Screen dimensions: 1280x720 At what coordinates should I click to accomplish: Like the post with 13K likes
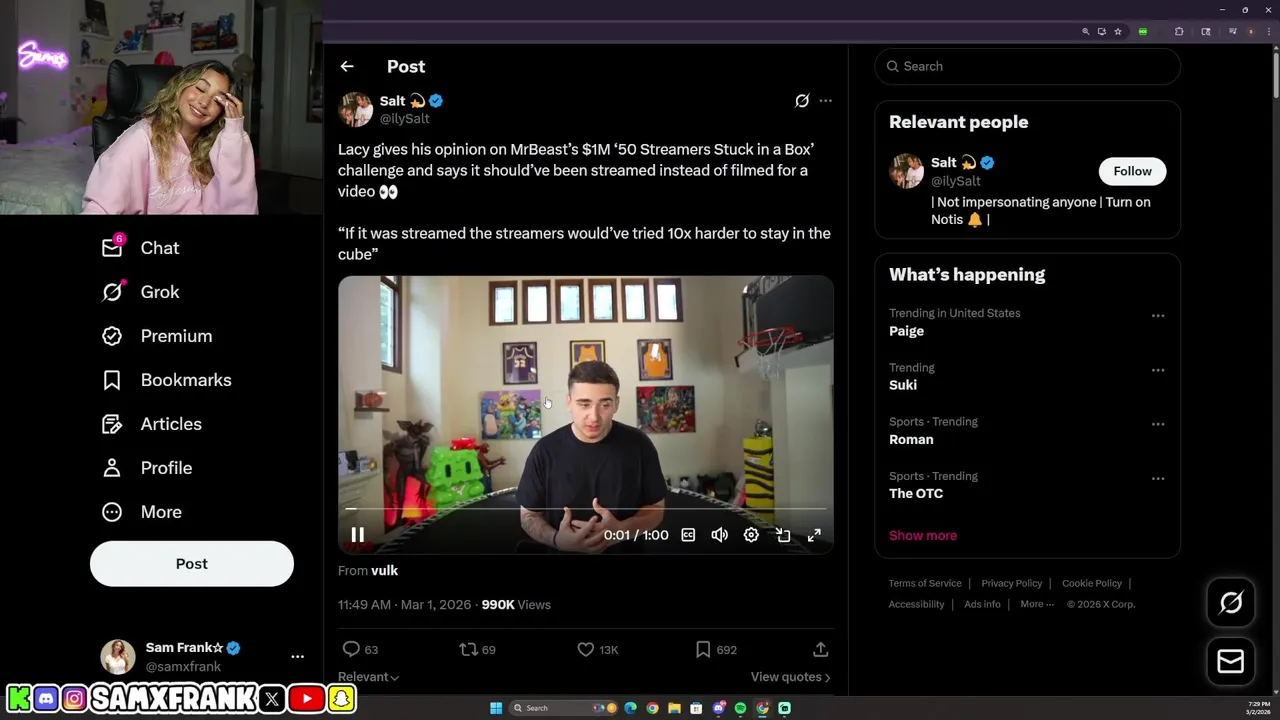coord(598,649)
